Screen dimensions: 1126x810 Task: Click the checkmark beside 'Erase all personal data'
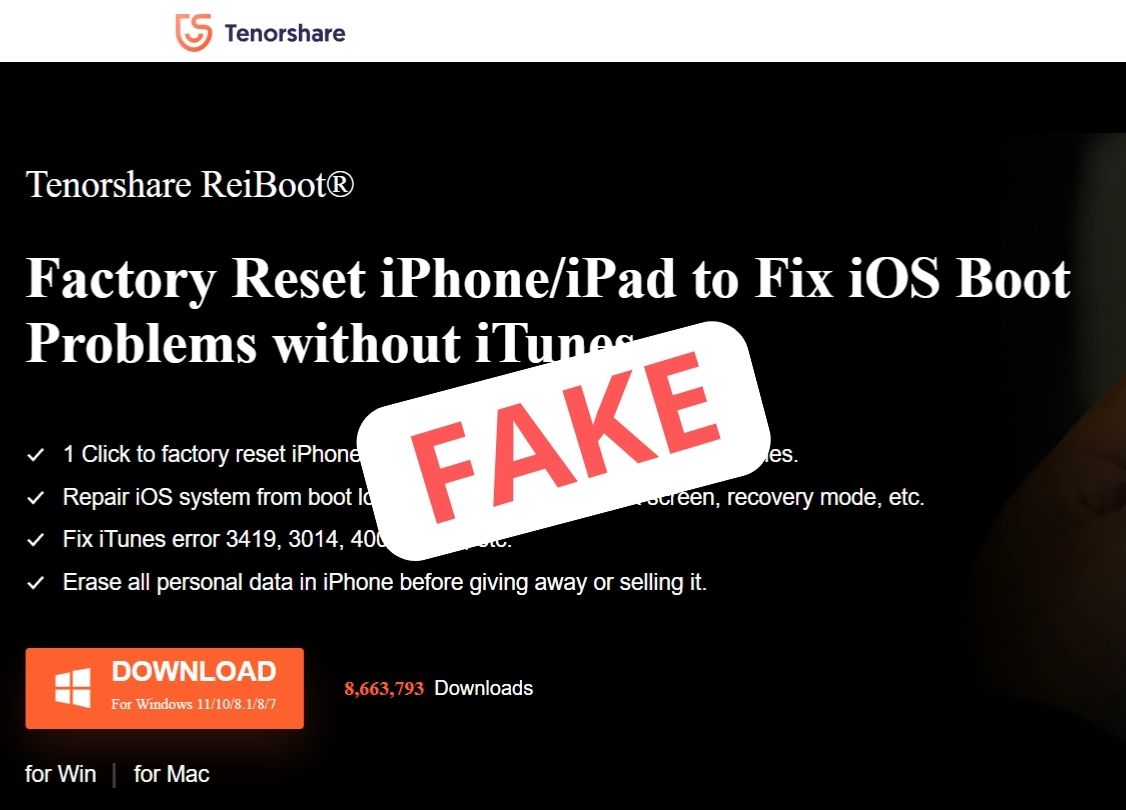tap(36, 582)
